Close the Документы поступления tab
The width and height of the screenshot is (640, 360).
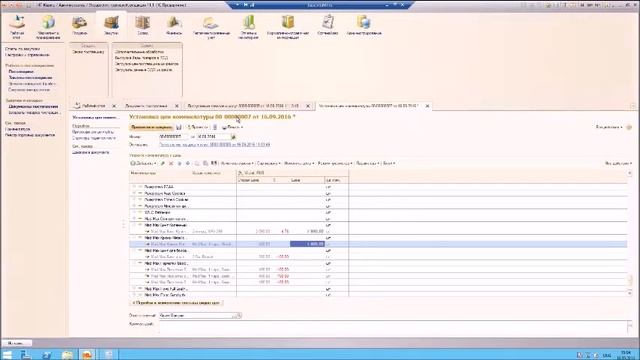177,106
